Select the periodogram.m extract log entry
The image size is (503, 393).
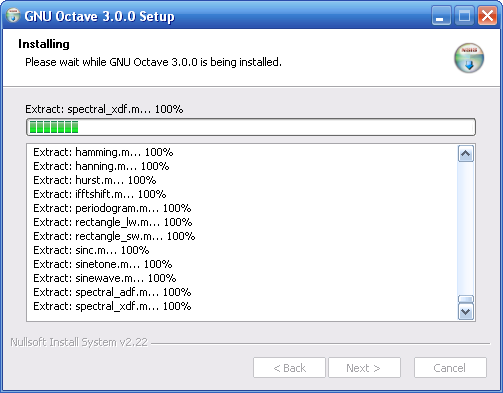(112, 208)
